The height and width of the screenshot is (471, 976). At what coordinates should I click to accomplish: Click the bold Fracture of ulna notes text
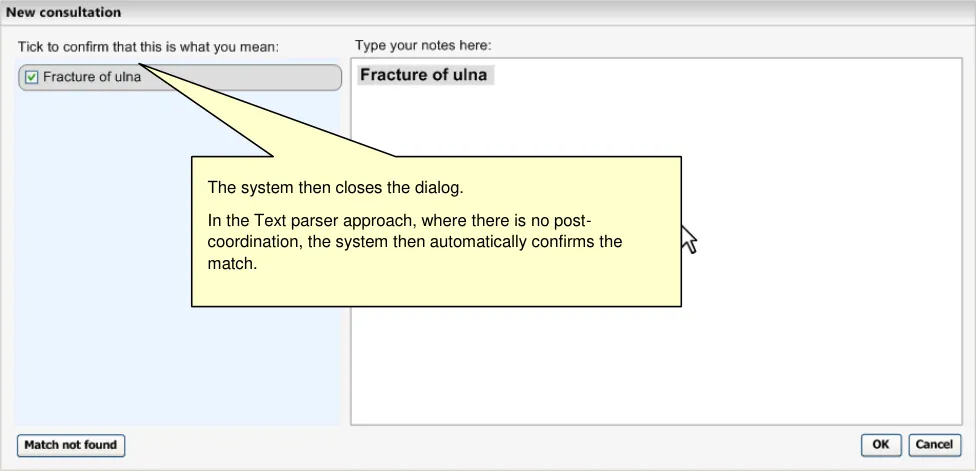424,75
